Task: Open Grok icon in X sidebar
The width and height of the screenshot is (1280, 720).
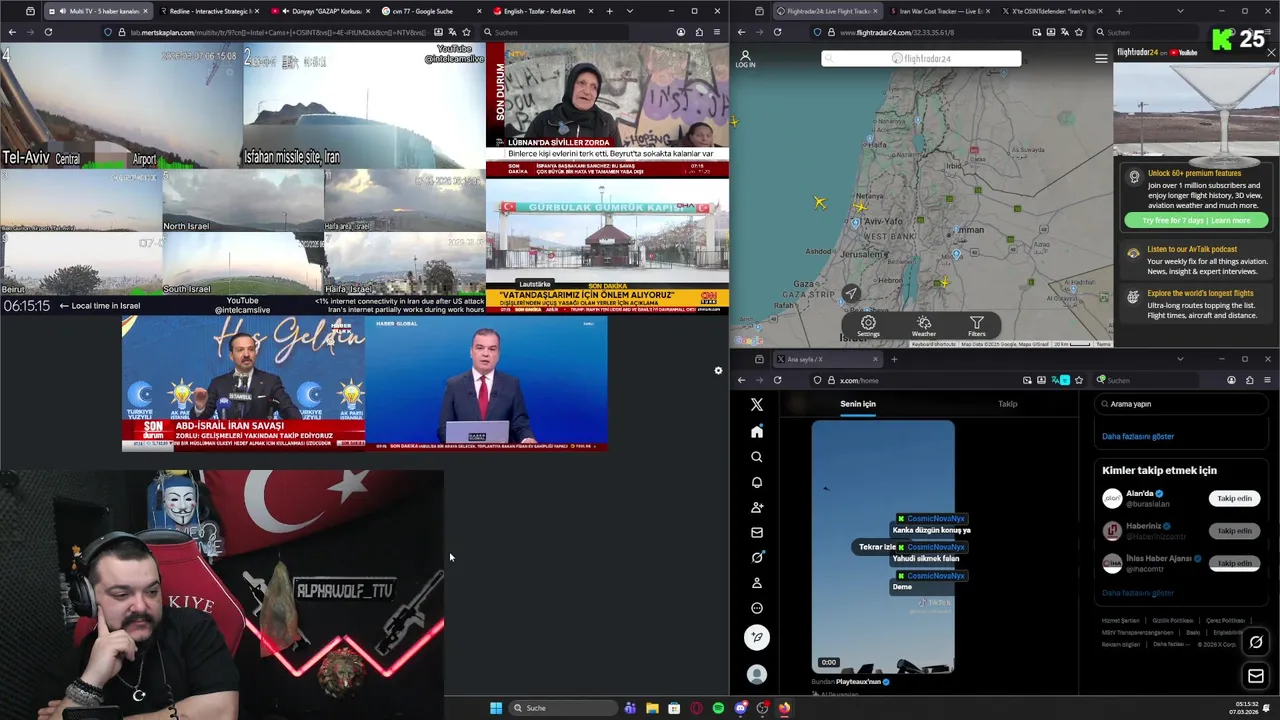Action: point(757,557)
